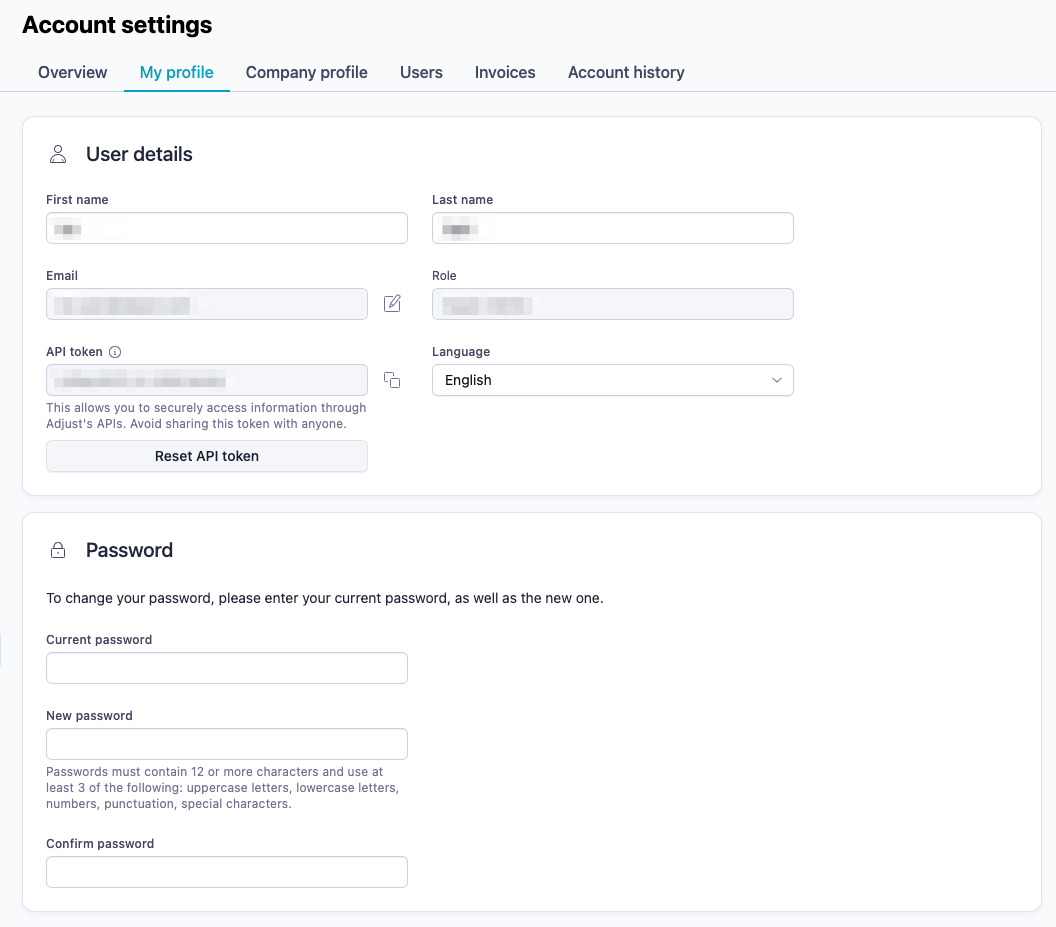The width and height of the screenshot is (1056, 927).
Task: Click the New password field
Action: tap(226, 743)
